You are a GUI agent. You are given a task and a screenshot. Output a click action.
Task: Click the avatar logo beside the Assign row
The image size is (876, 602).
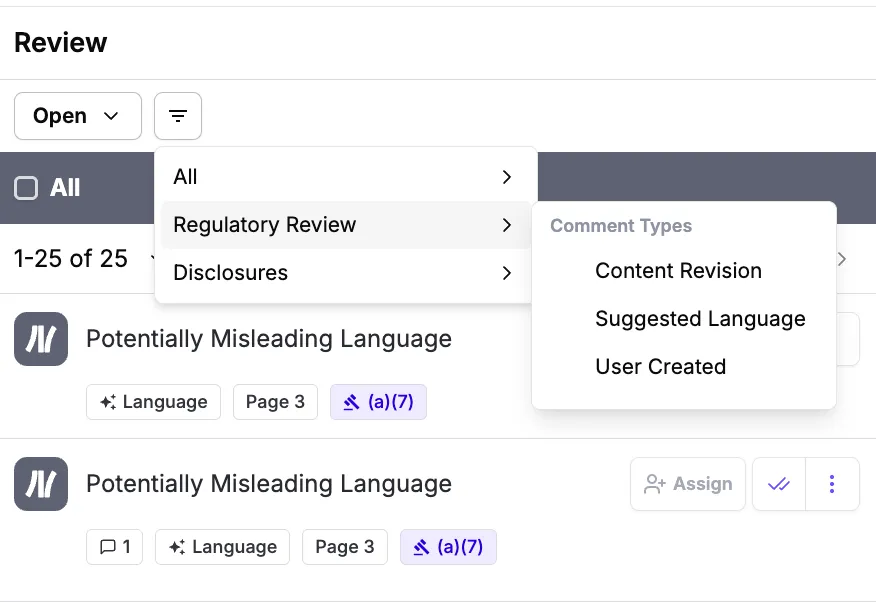click(x=41, y=484)
